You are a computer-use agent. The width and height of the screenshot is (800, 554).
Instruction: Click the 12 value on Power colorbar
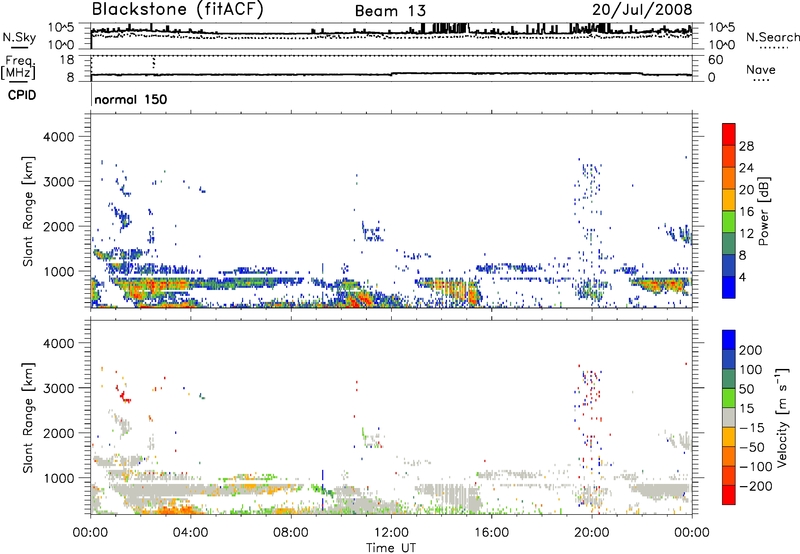click(x=746, y=234)
